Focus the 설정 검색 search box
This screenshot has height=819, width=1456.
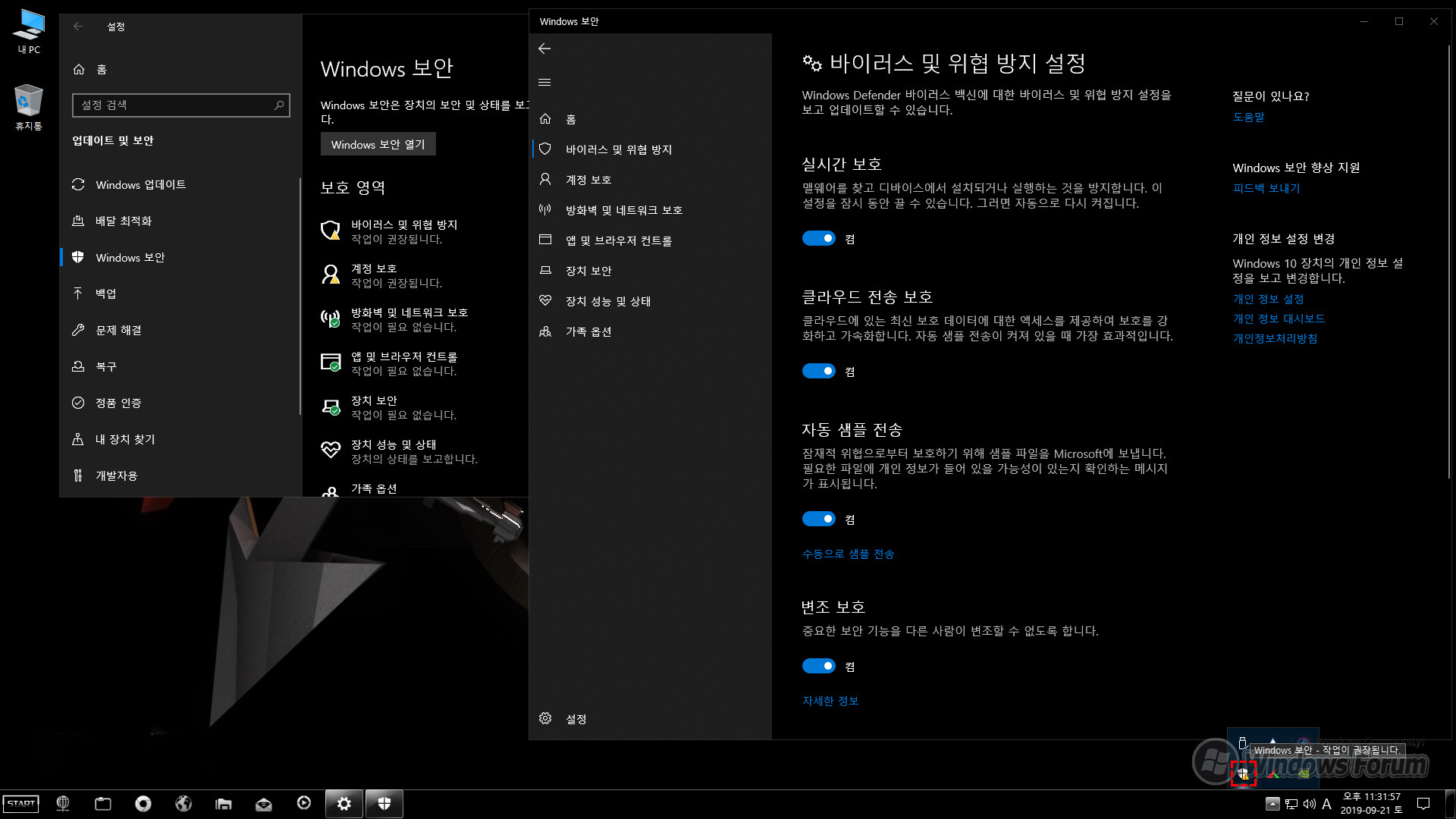tap(180, 105)
